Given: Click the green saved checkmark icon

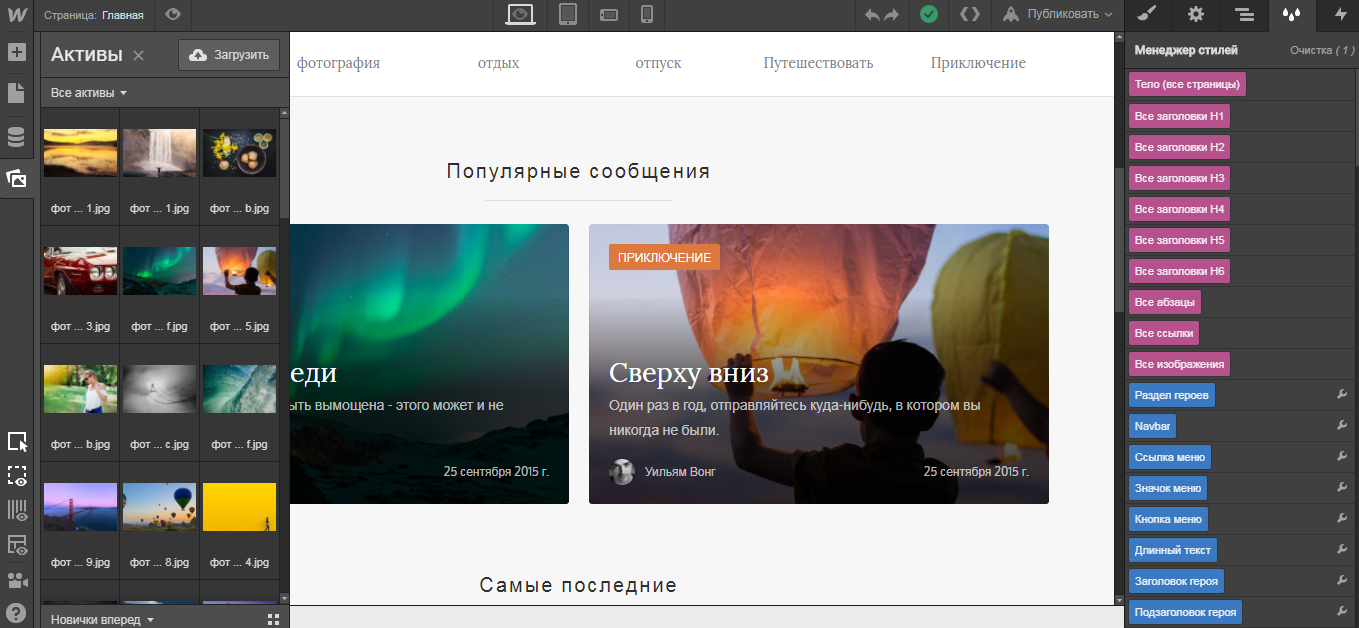Looking at the screenshot, I should coord(929,15).
